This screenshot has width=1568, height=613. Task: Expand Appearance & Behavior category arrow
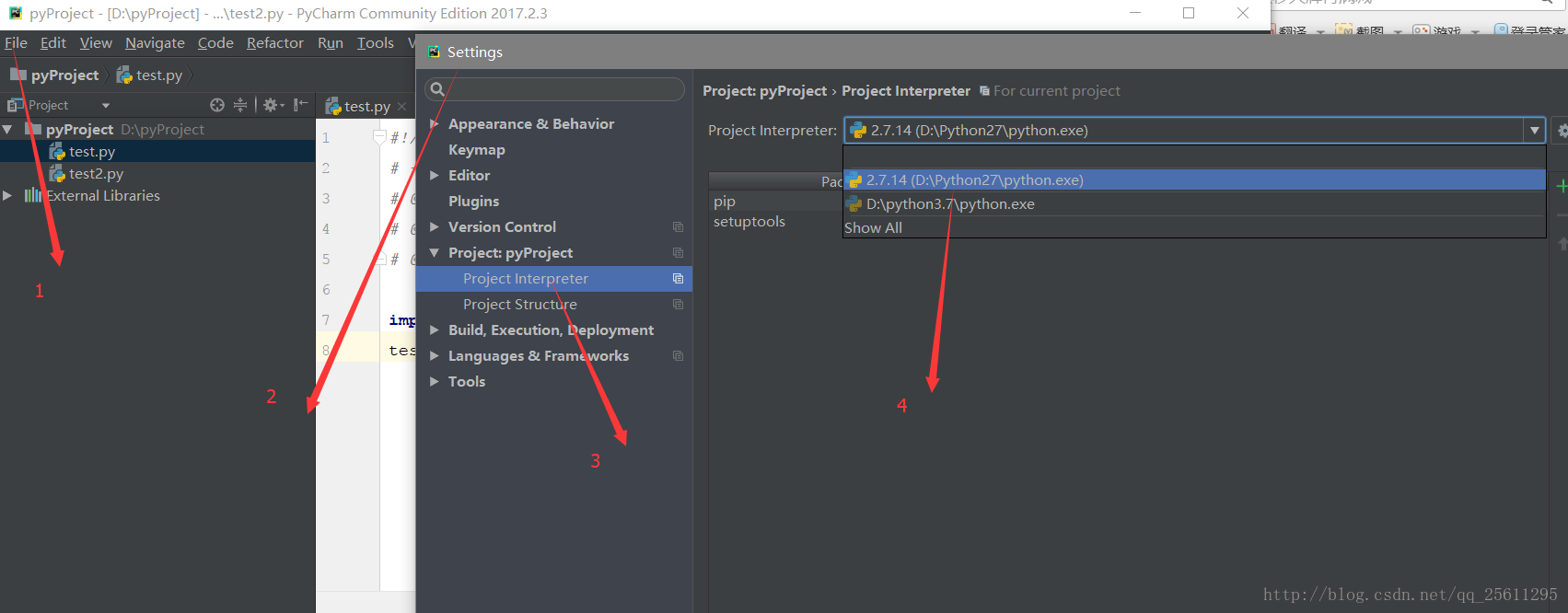tap(435, 124)
